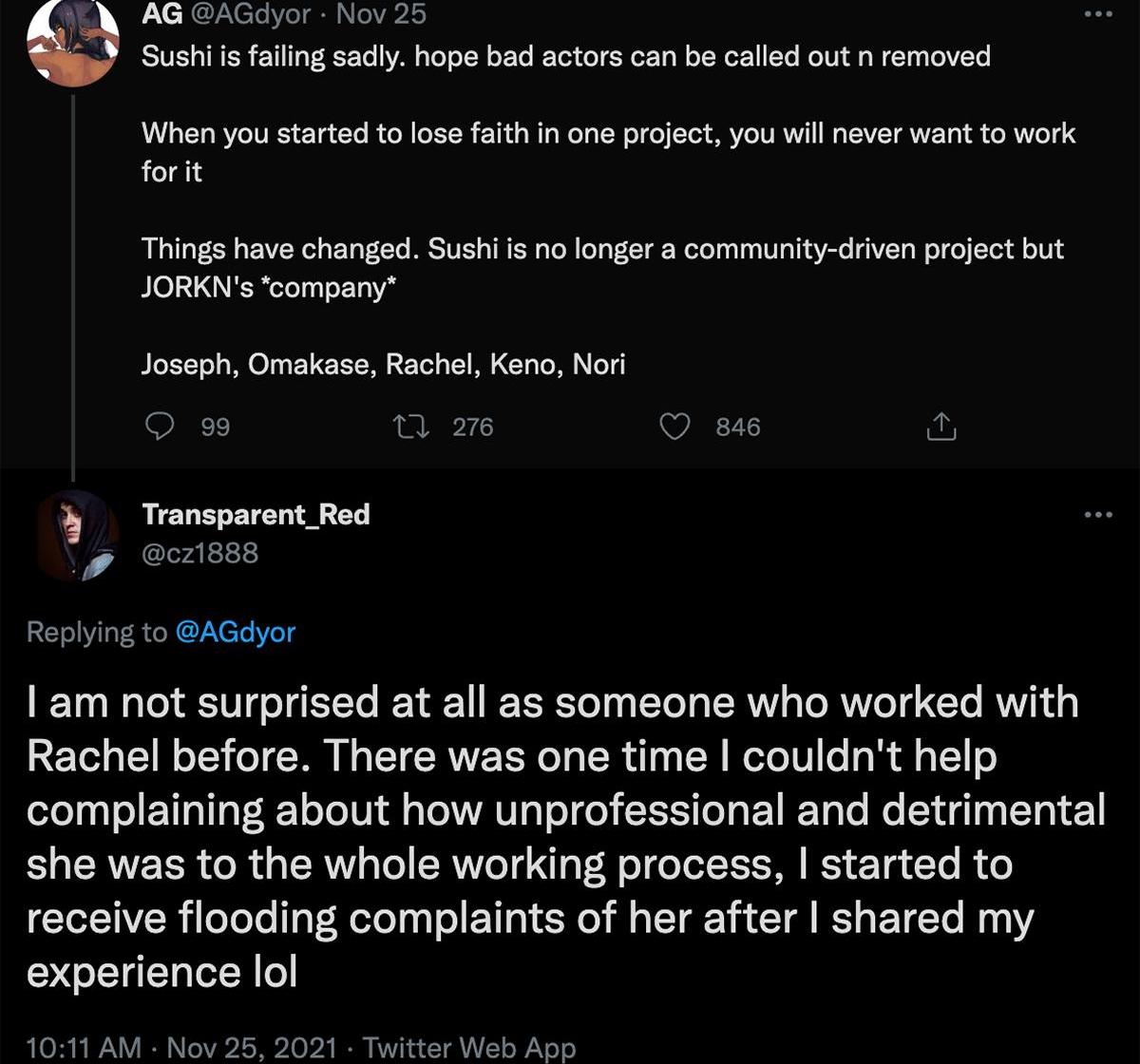The image size is (1140, 1064).
Task: View the 99 replies count
Action: 216,427
